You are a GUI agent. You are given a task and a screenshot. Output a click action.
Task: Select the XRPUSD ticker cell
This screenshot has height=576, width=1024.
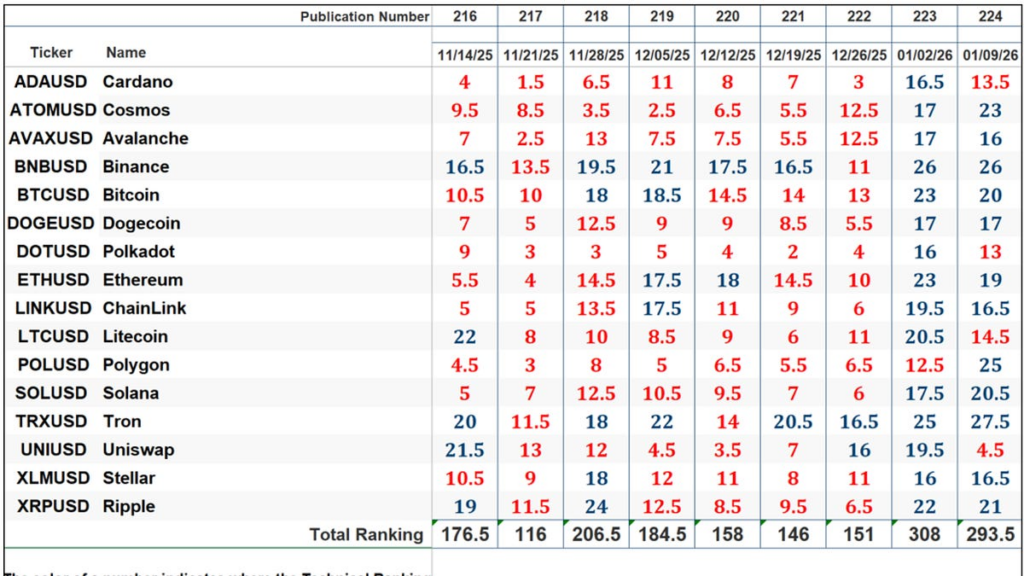(x=52, y=506)
